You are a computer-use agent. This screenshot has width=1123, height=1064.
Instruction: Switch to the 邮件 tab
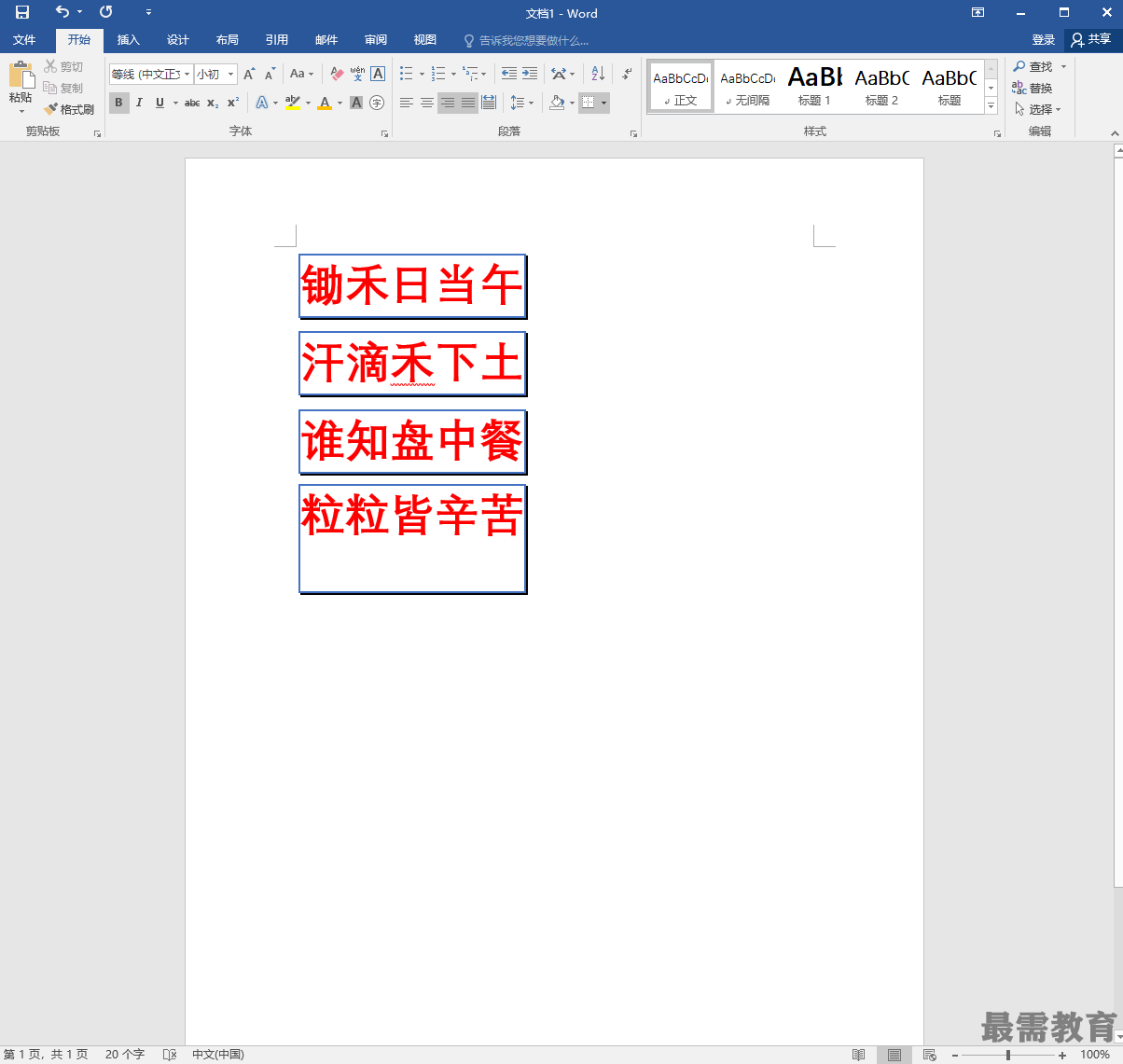click(x=326, y=40)
